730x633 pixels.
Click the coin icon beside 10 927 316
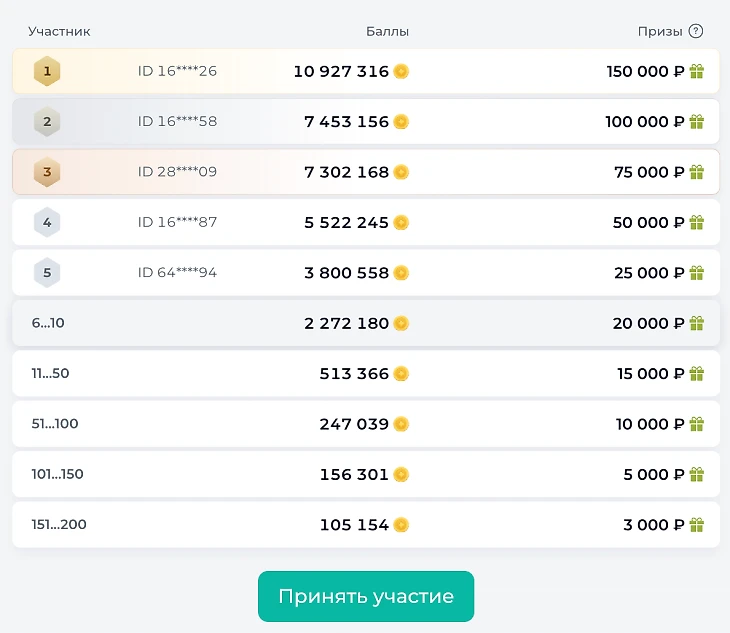click(x=401, y=71)
